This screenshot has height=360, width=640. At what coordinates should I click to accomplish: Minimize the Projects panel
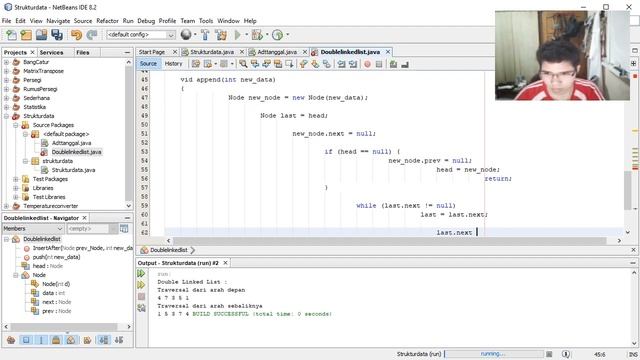tap(127, 52)
